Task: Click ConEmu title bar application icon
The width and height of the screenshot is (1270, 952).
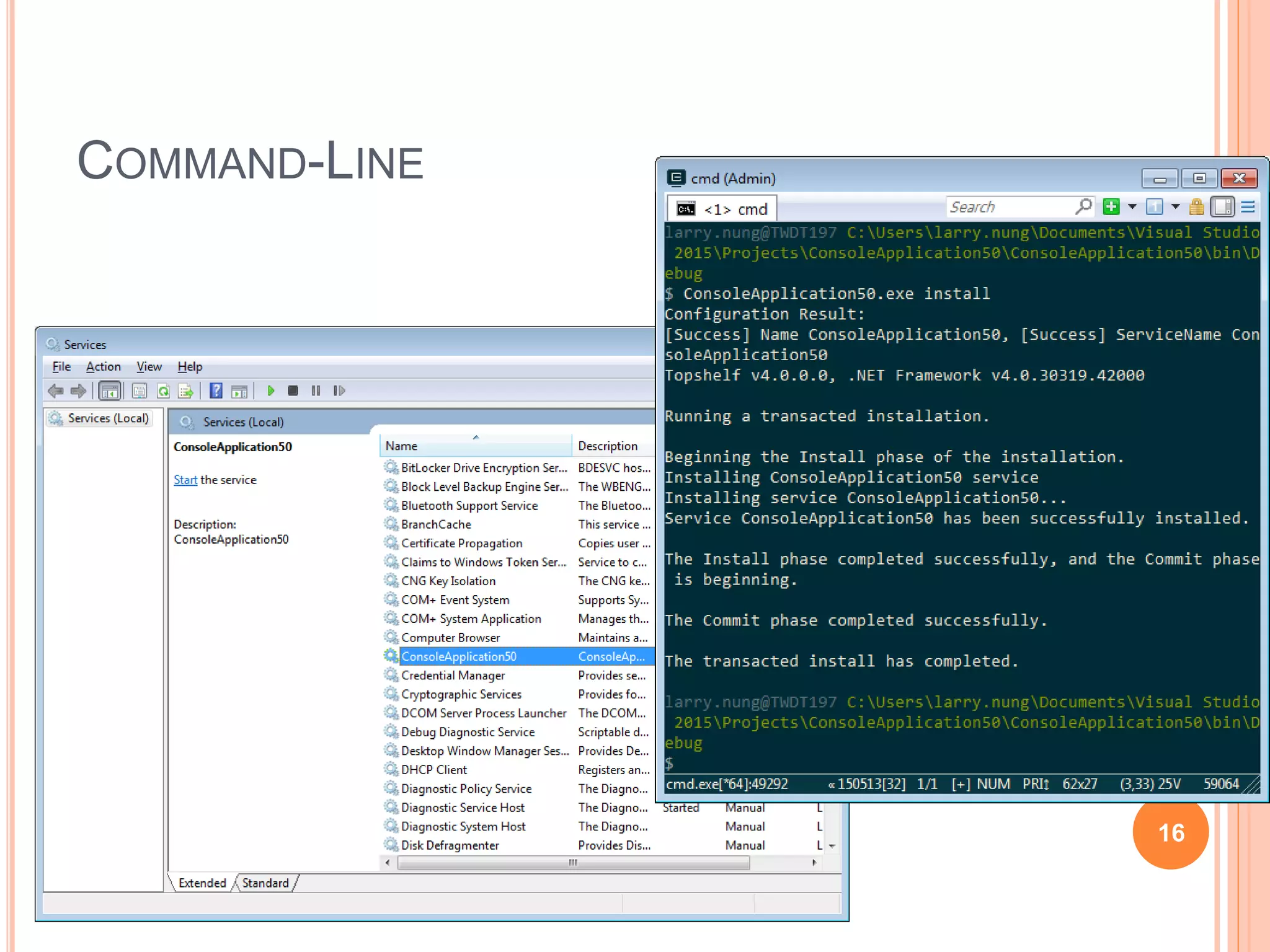Action: click(x=676, y=178)
